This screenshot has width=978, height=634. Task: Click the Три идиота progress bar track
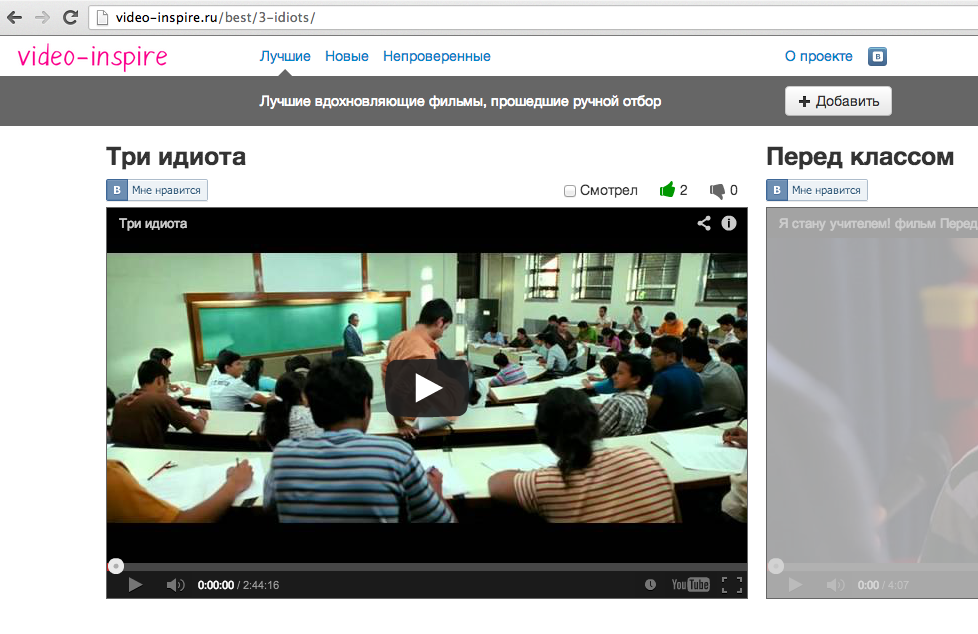[x=427, y=567]
